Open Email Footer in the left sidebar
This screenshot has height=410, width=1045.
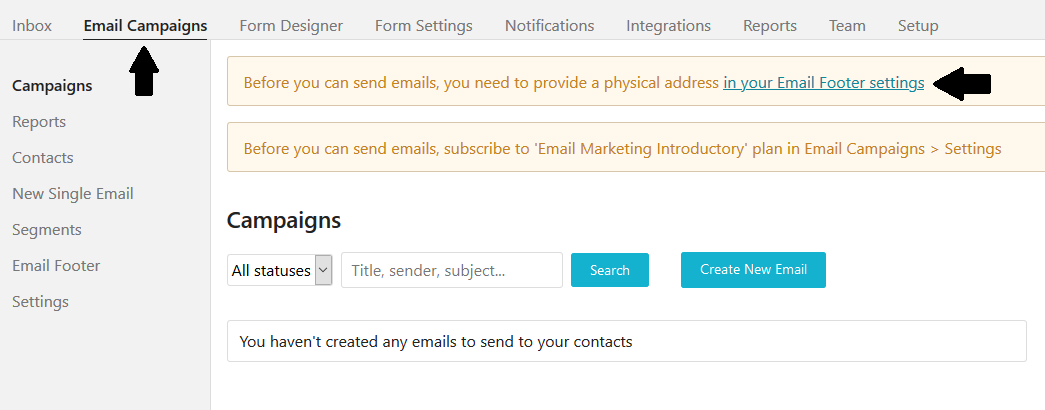click(x=56, y=266)
